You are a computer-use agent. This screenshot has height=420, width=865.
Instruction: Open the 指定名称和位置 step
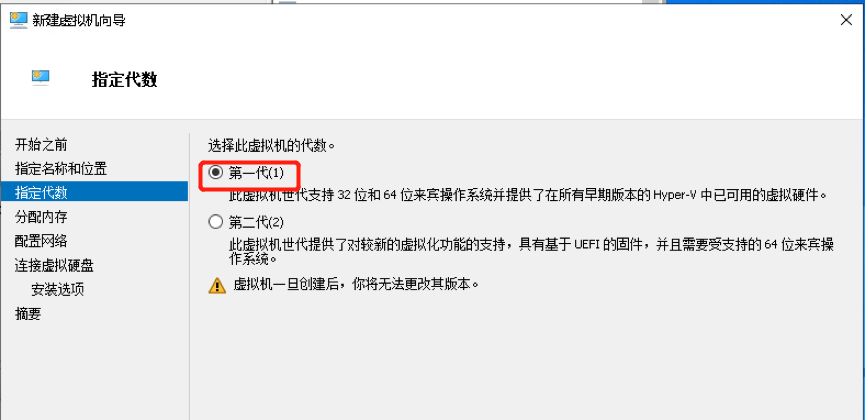[61, 169]
